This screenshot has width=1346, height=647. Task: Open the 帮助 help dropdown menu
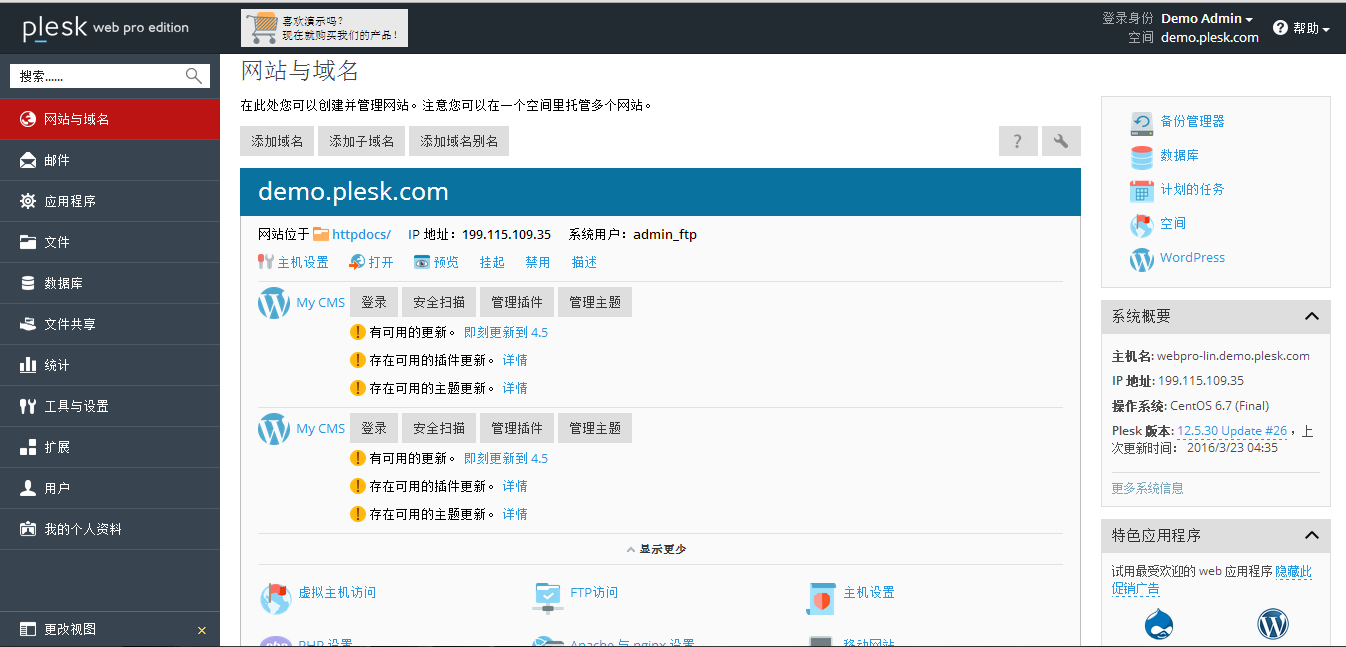point(1301,28)
